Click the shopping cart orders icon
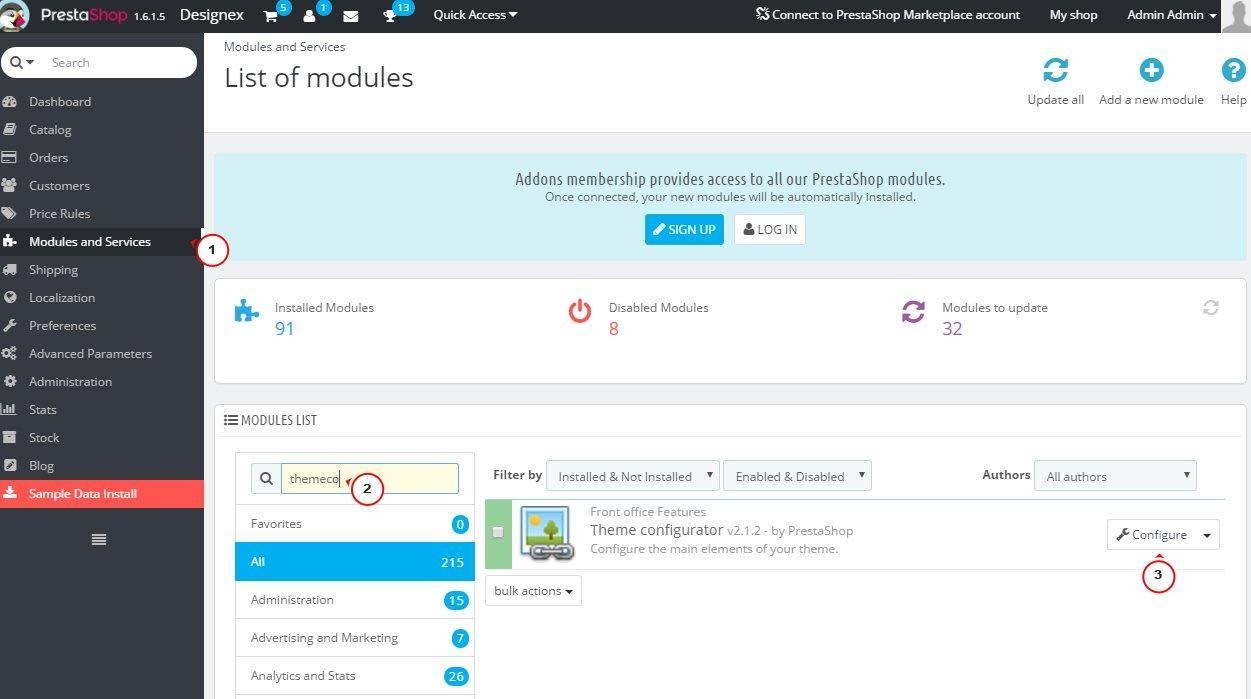1251x699 pixels. [271, 16]
